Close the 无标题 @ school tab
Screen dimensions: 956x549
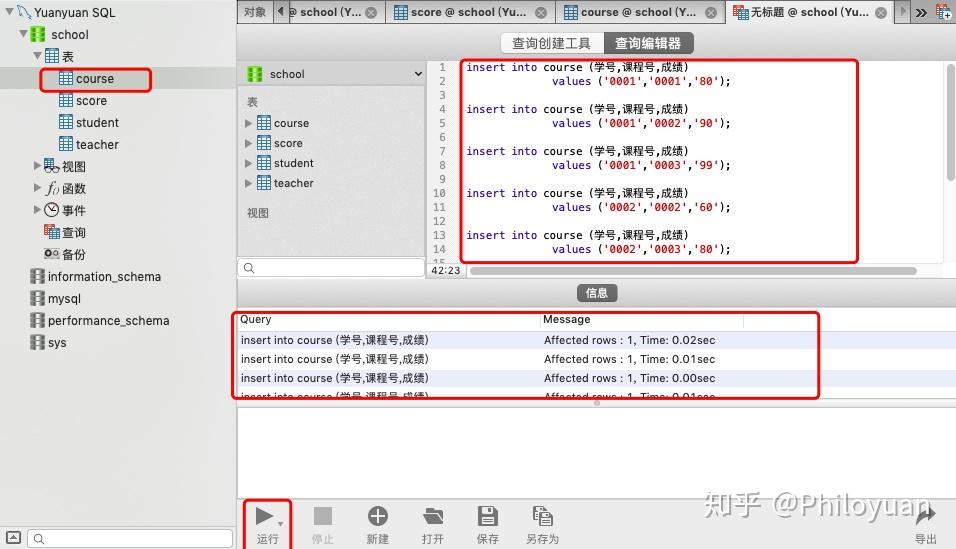pyautogui.click(x=881, y=12)
